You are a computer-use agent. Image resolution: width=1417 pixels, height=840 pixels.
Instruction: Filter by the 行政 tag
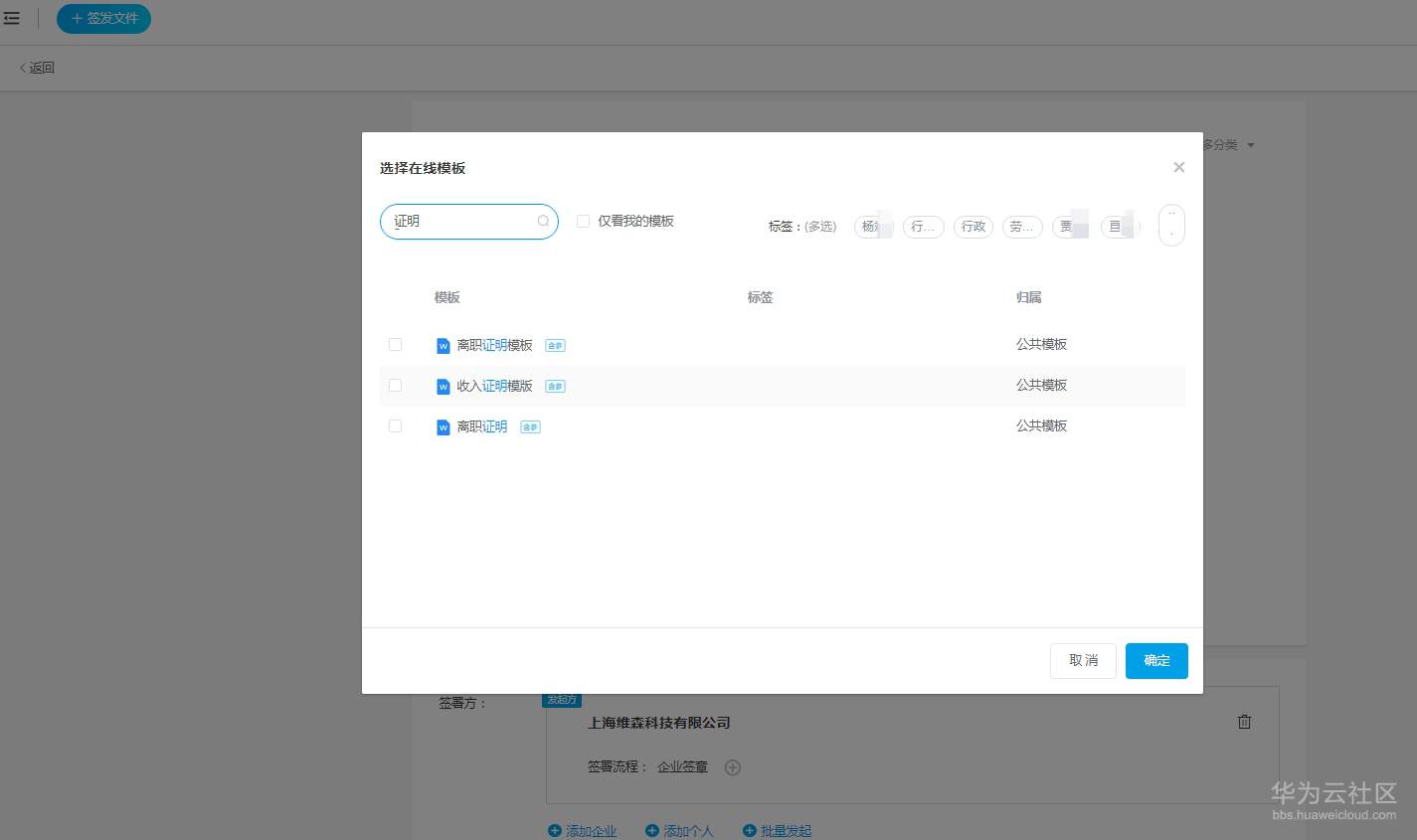[x=974, y=227]
